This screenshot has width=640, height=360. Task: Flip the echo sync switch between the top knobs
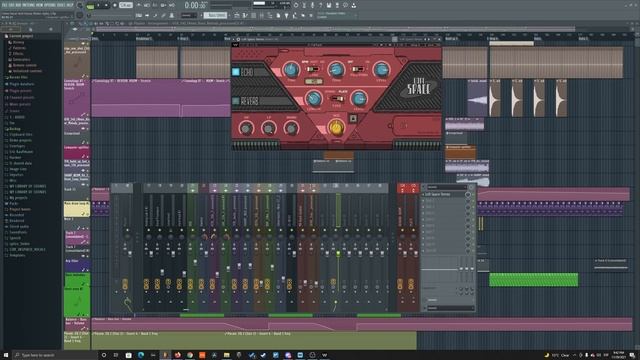(x=313, y=69)
